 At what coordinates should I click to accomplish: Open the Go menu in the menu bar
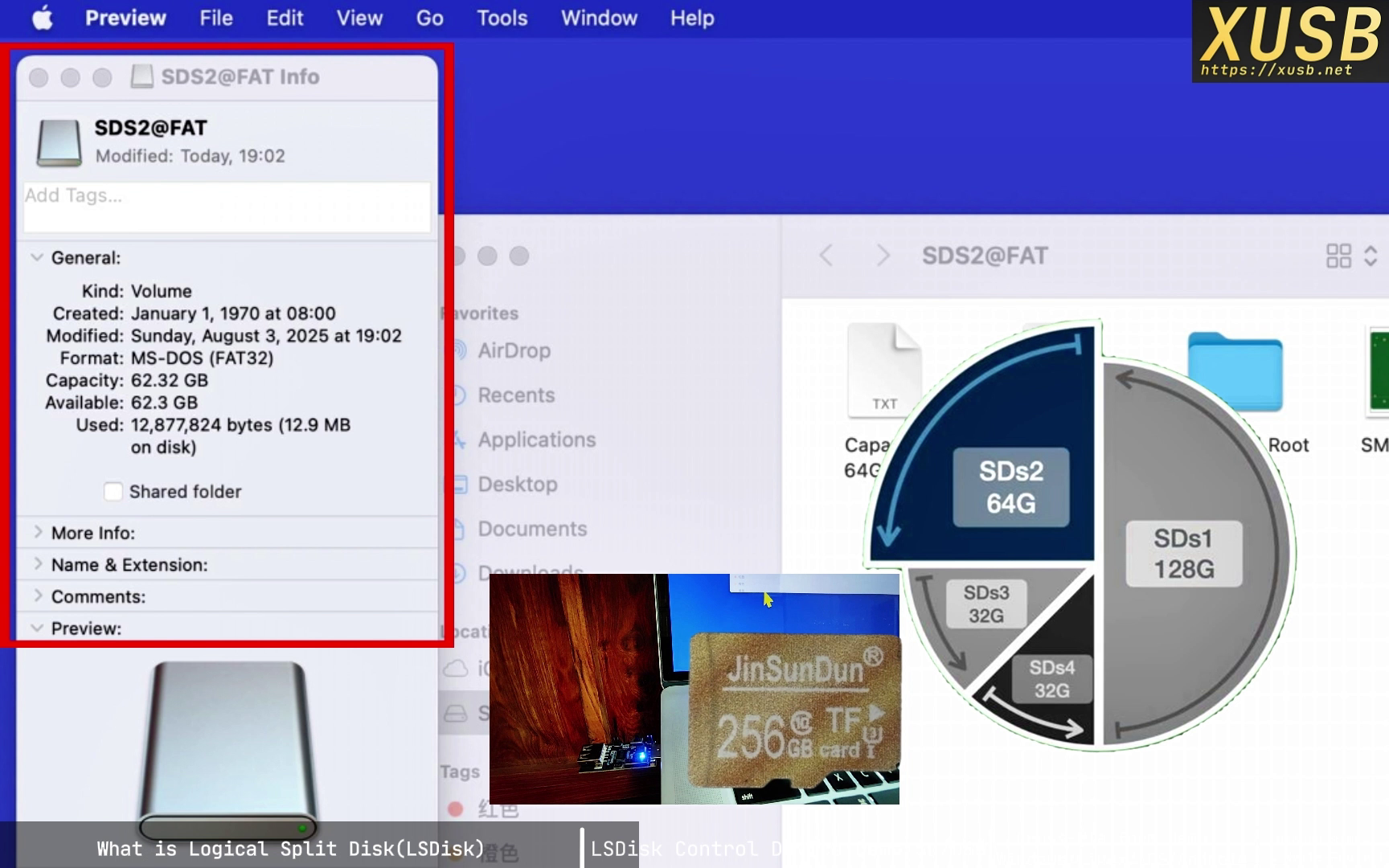(428, 18)
